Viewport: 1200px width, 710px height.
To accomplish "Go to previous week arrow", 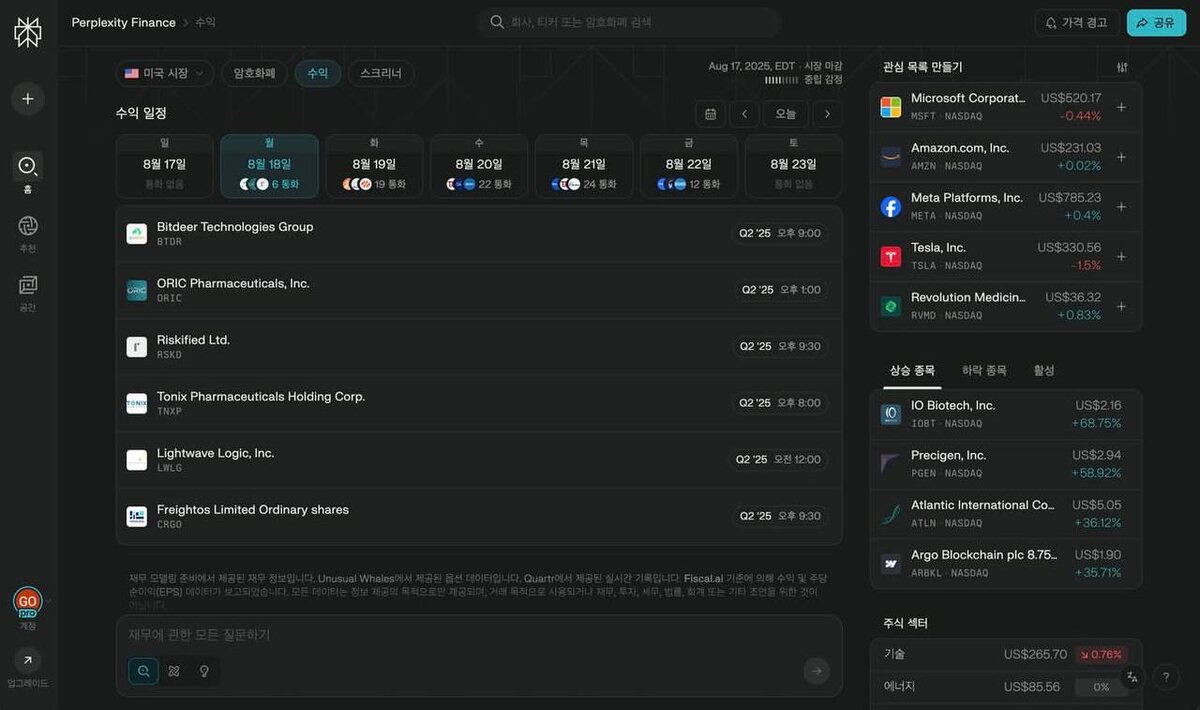I will coord(744,114).
